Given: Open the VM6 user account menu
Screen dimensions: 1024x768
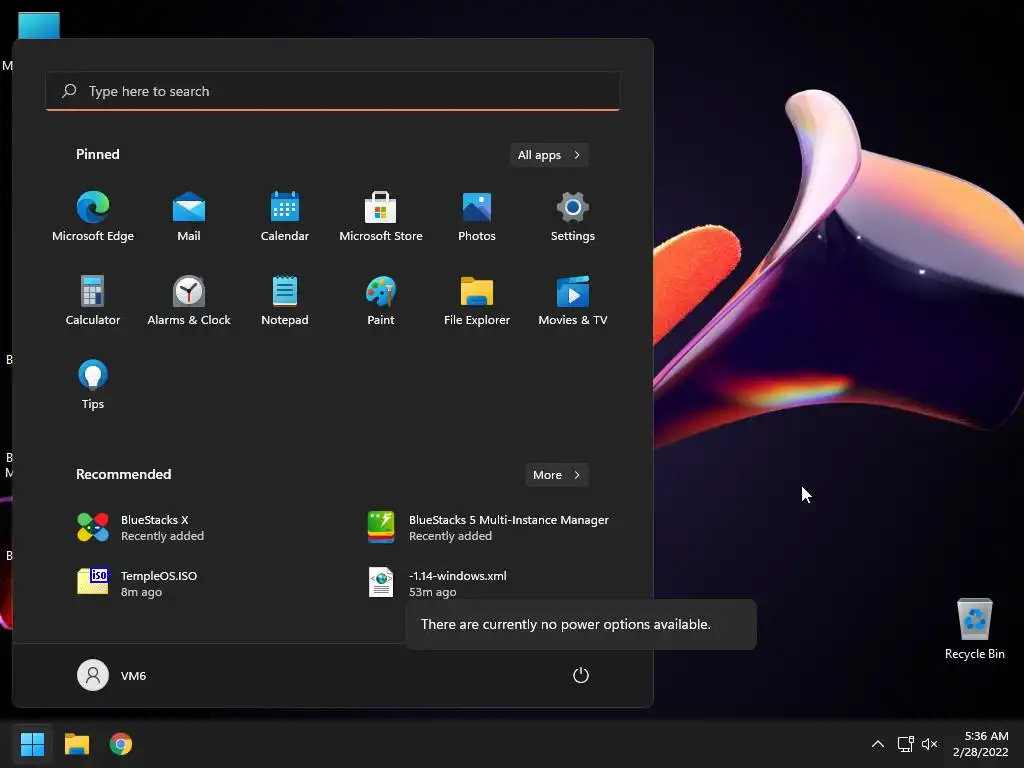Looking at the screenshot, I should pos(112,675).
